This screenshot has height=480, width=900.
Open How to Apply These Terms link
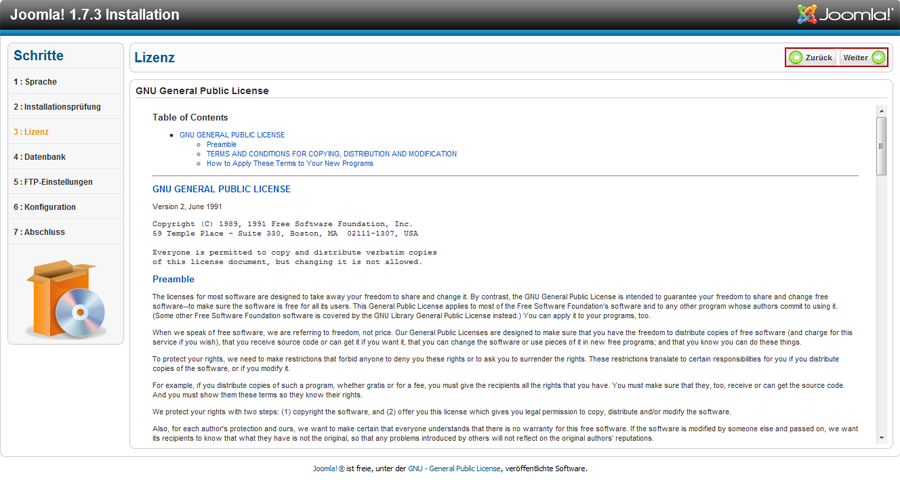[x=290, y=164]
